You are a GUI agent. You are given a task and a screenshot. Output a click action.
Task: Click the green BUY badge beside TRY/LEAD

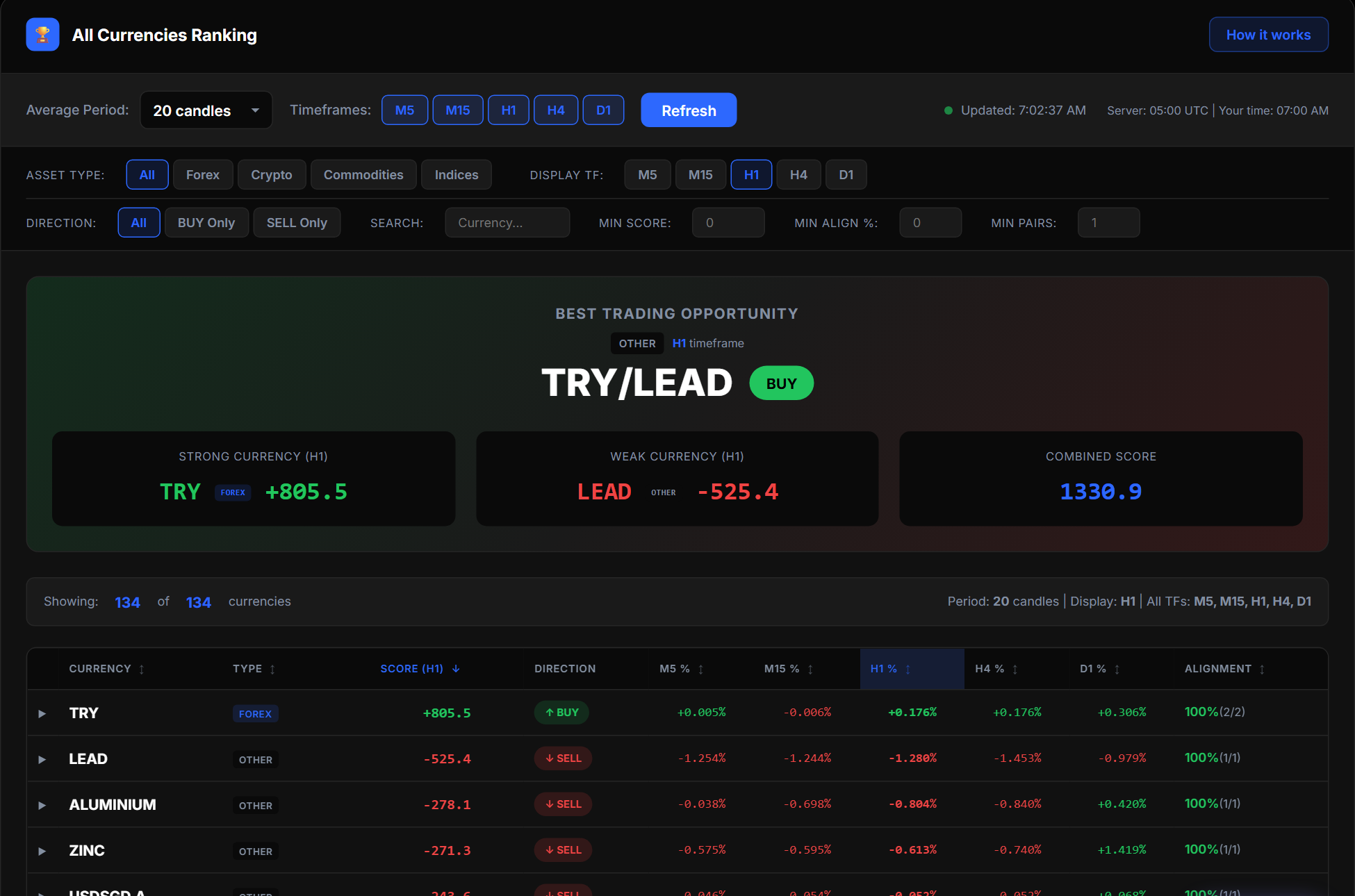click(x=782, y=383)
